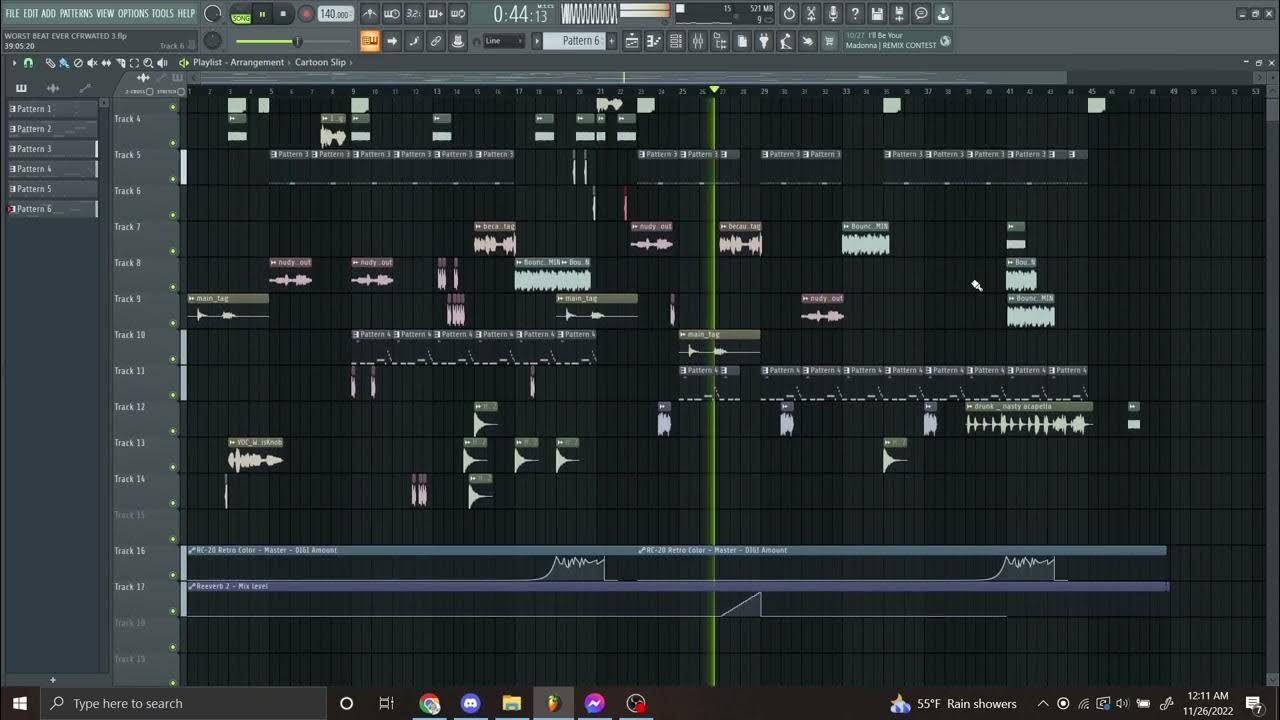The height and width of the screenshot is (720, 1280).
Task: Click the export download icon
Action: click(x=943, y=14)
